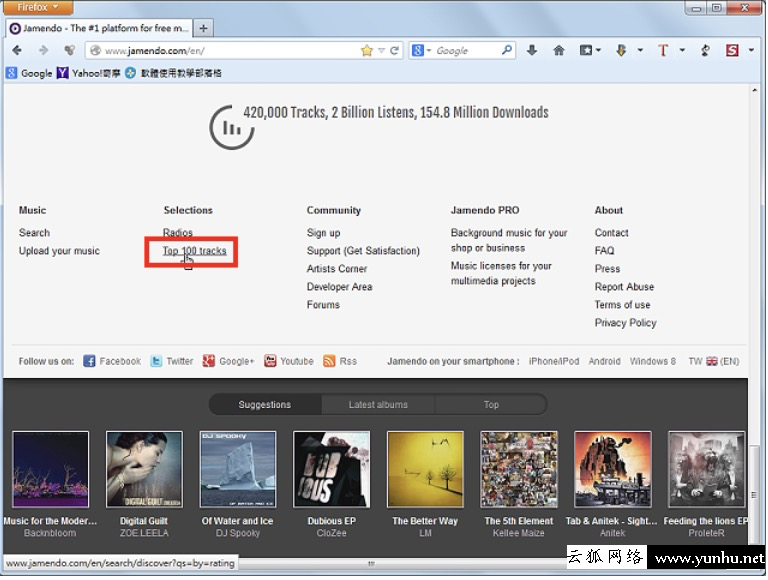Open the FAQ link
Viewport: 768px width, 580px height.
[604, 251]
